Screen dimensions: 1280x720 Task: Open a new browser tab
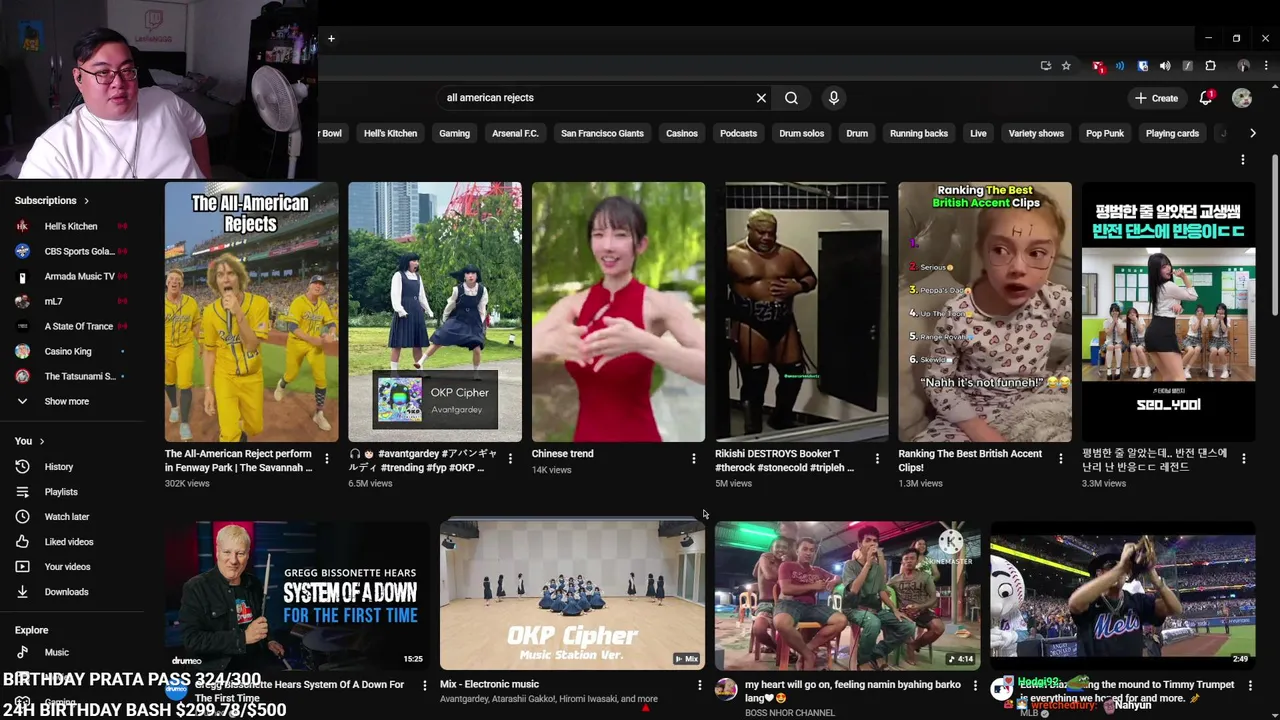[331, 39]
